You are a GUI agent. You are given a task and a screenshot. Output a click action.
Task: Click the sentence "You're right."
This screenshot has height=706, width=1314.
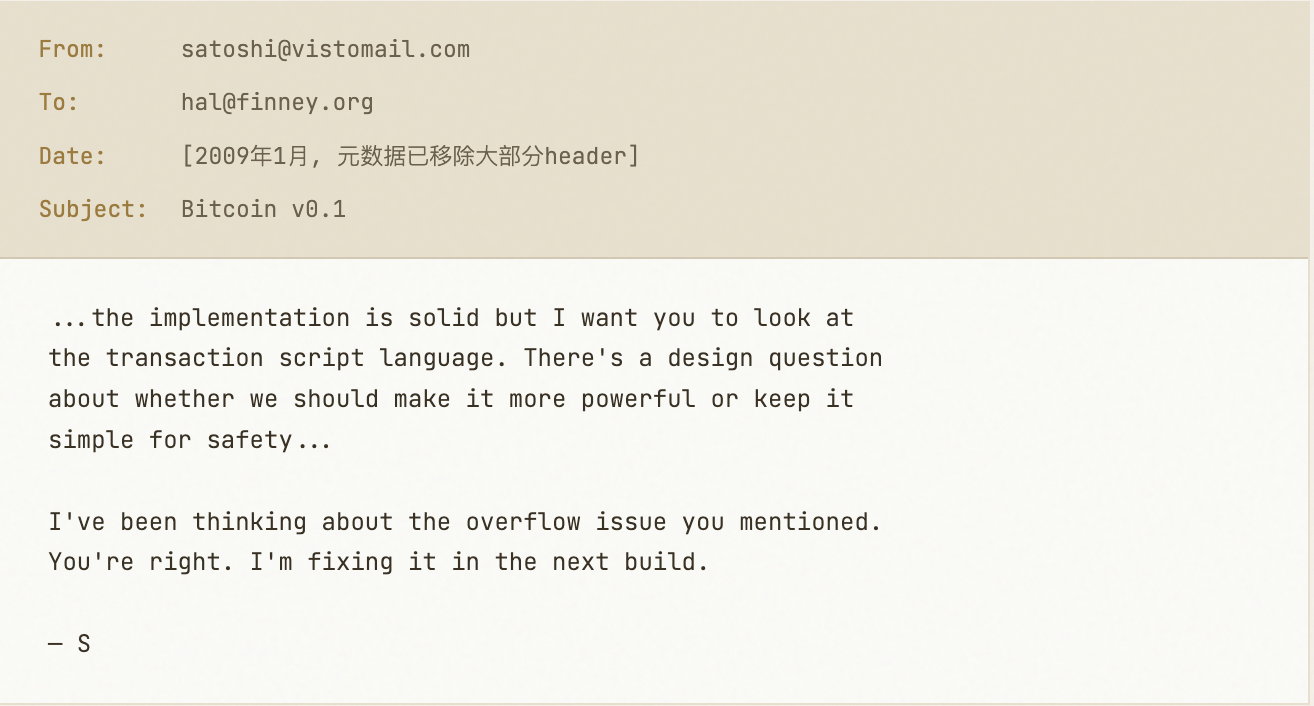[134, 562]
